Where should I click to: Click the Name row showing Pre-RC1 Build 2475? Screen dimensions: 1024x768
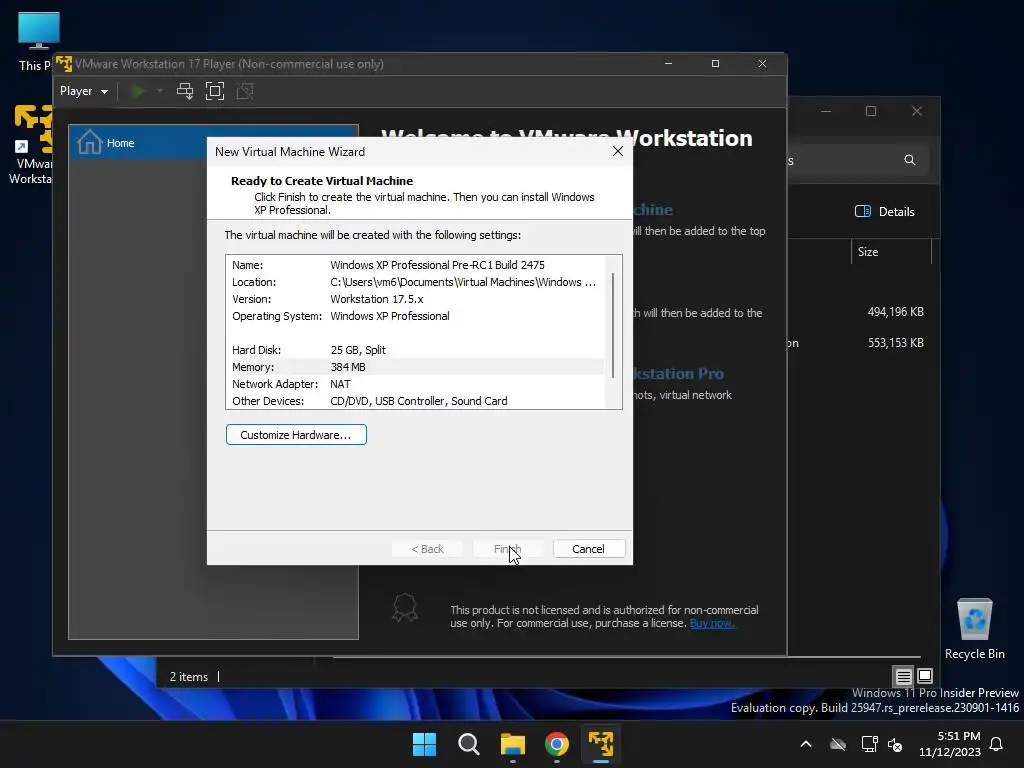(x=415, y=265)
